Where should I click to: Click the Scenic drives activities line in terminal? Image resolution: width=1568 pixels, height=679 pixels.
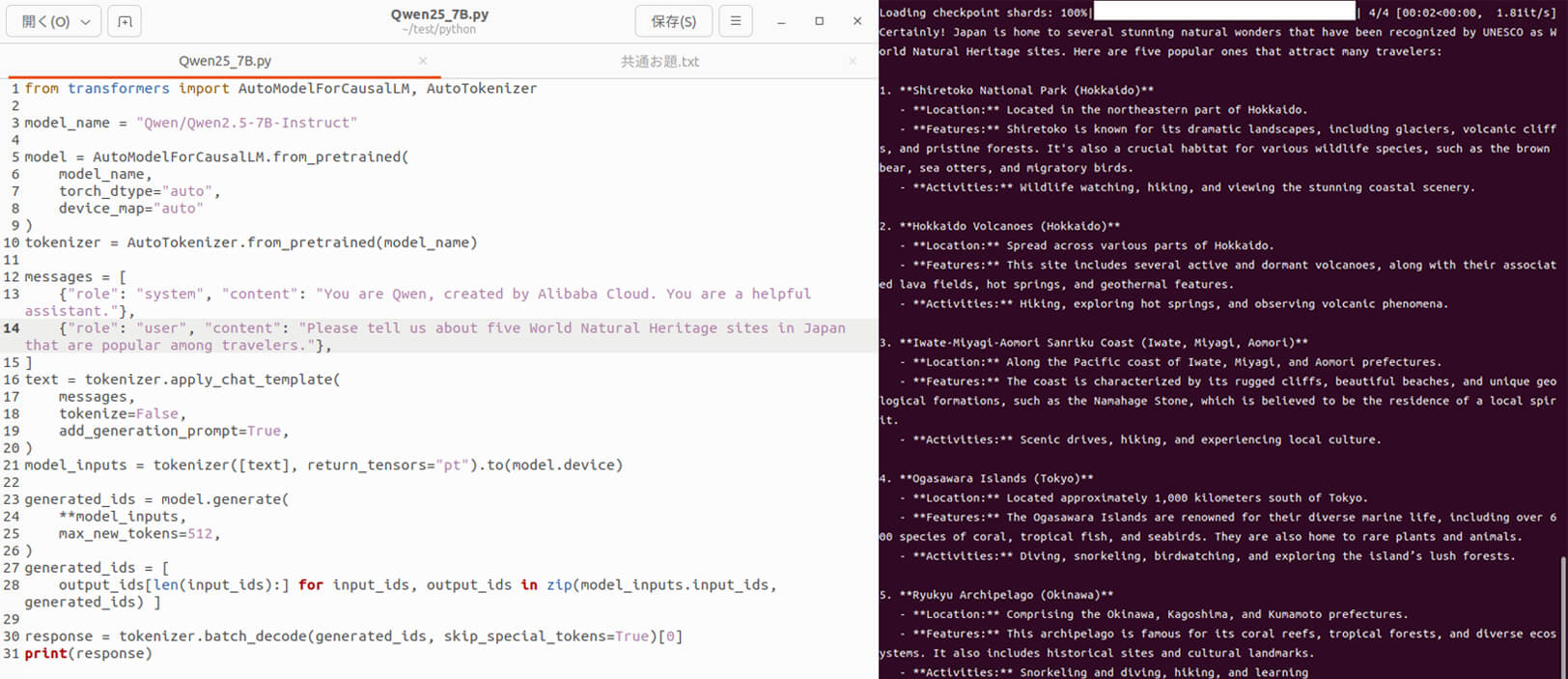[1140, 439]
